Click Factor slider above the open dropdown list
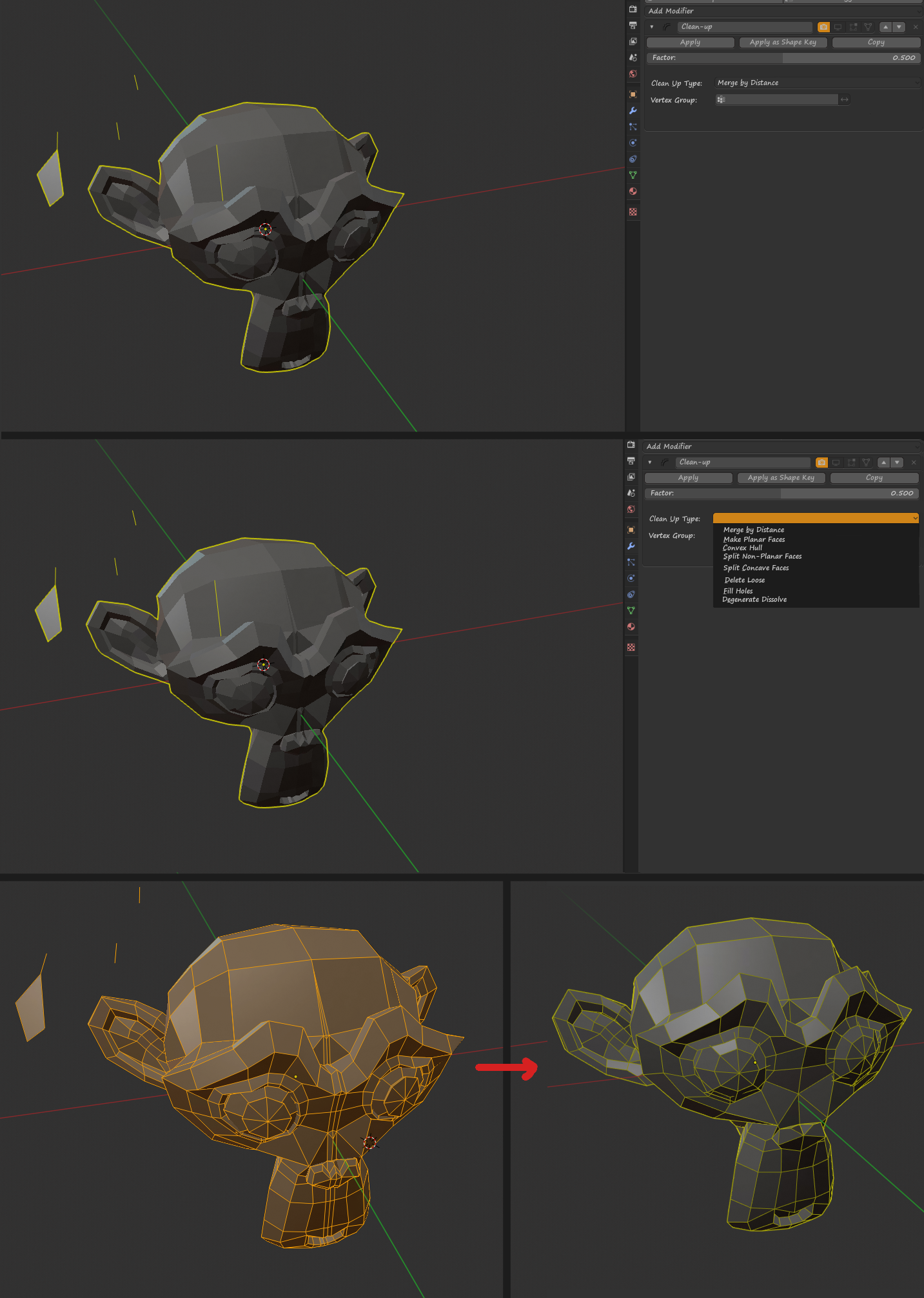924x1298 pixels. click(x=781, y=493)
